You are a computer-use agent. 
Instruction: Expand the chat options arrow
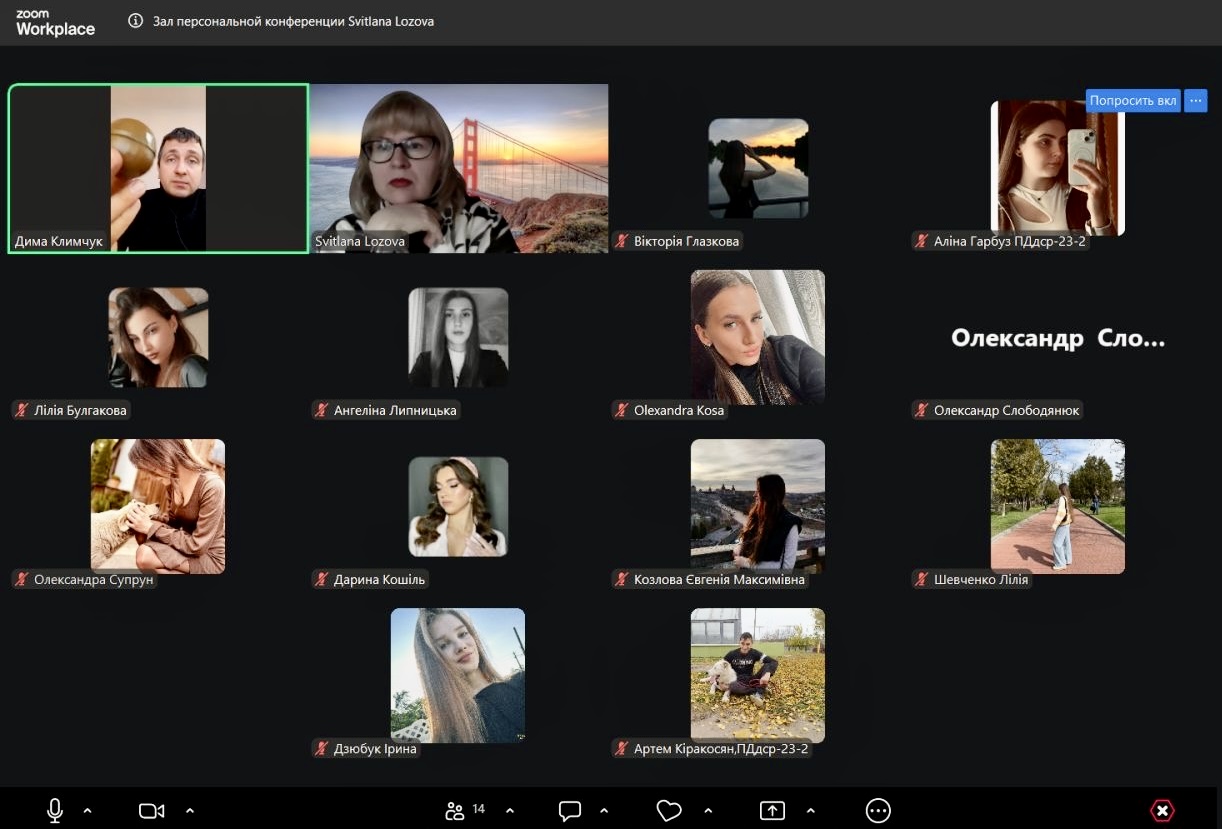[604, 810]
